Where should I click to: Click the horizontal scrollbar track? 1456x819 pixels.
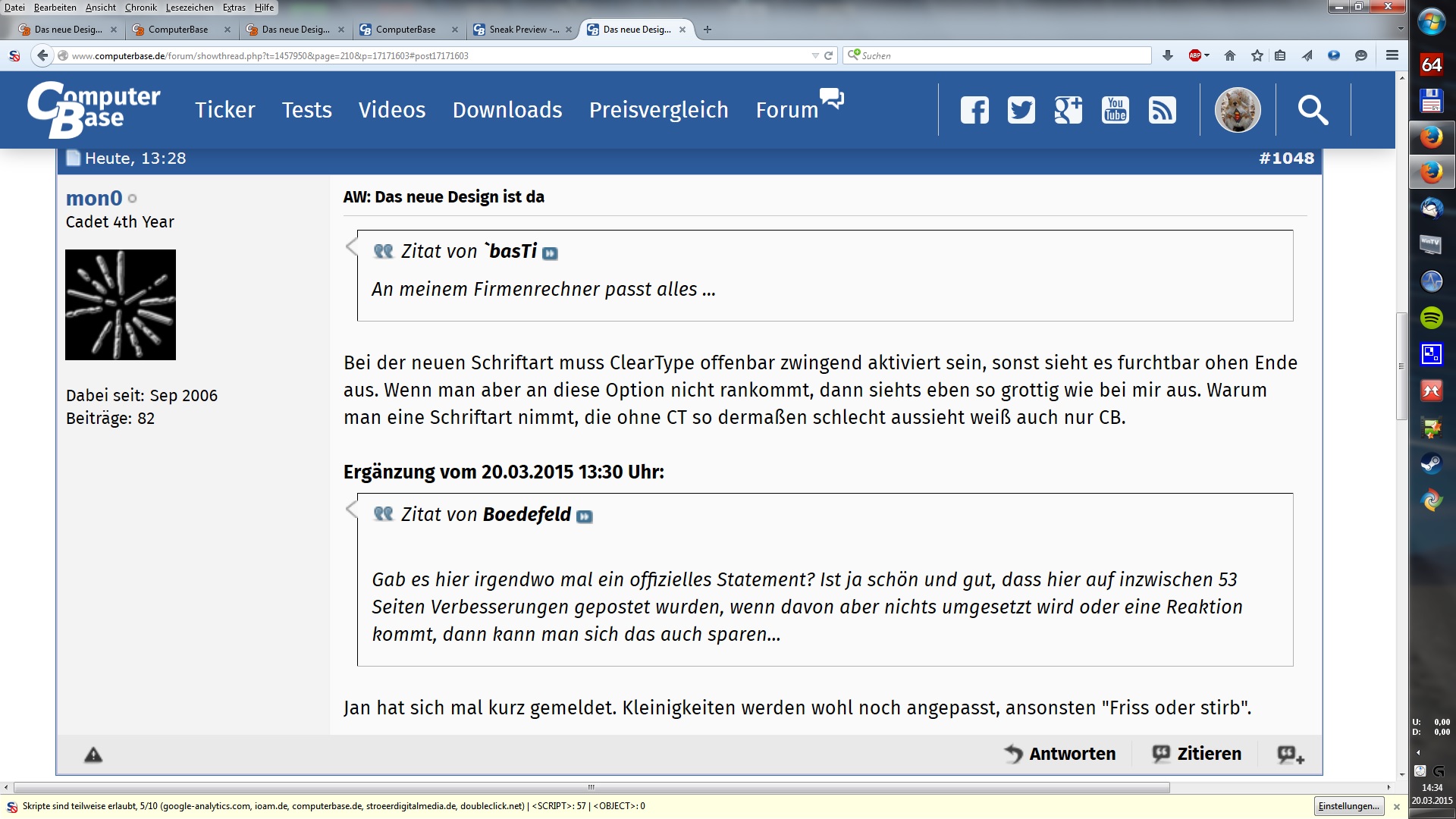pos(1282,788)
